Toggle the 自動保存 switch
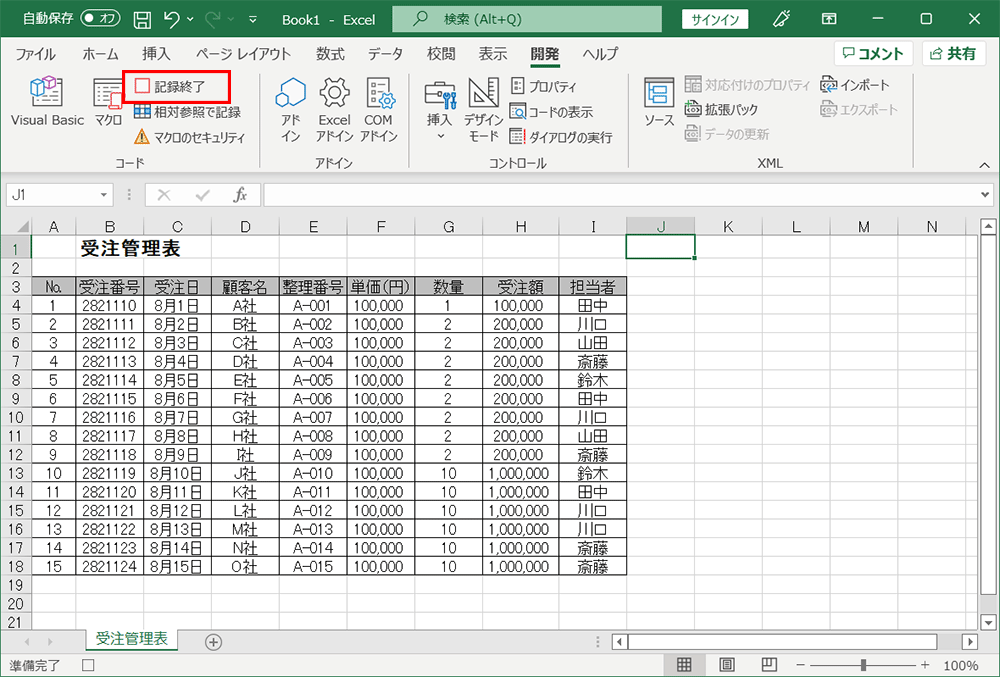The image size is (1000, 677). pos(100,19)
